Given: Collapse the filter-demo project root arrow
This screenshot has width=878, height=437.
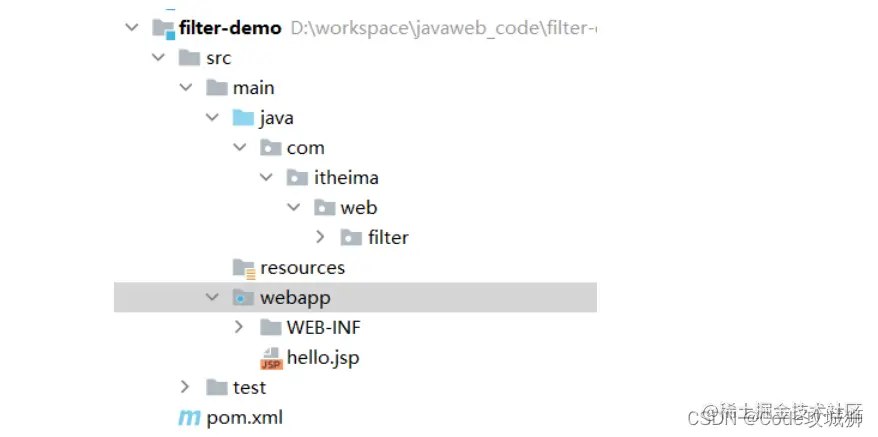Looking at the screenshot, I should tap(132, 27).
